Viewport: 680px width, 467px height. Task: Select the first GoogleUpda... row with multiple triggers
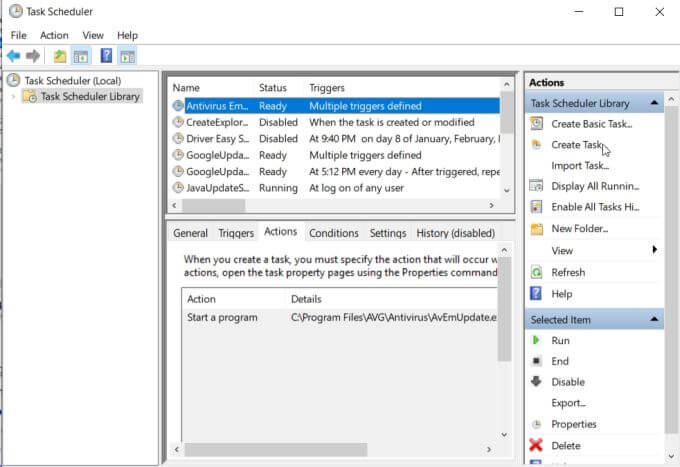(x=335, y=155)
